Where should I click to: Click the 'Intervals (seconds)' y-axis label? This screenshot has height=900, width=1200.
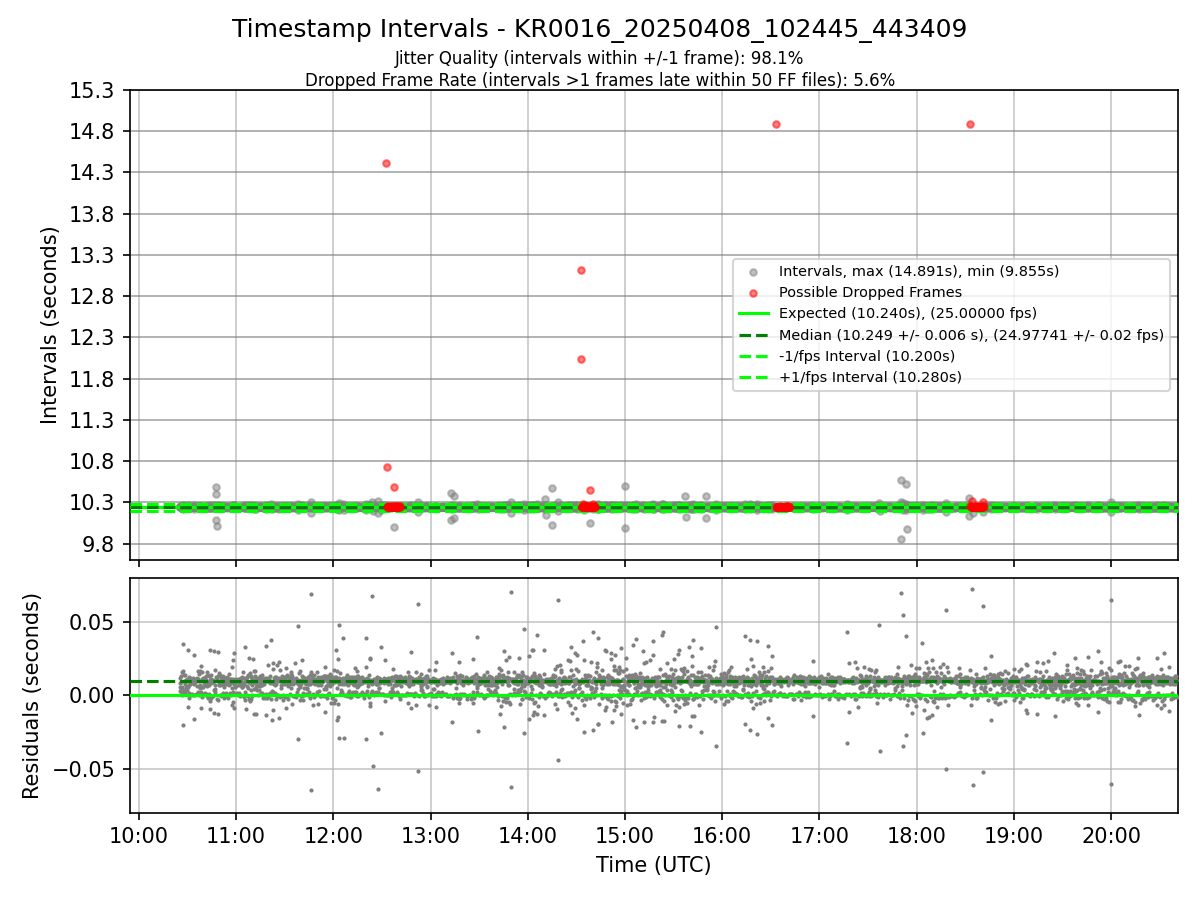tap(50, 325)
